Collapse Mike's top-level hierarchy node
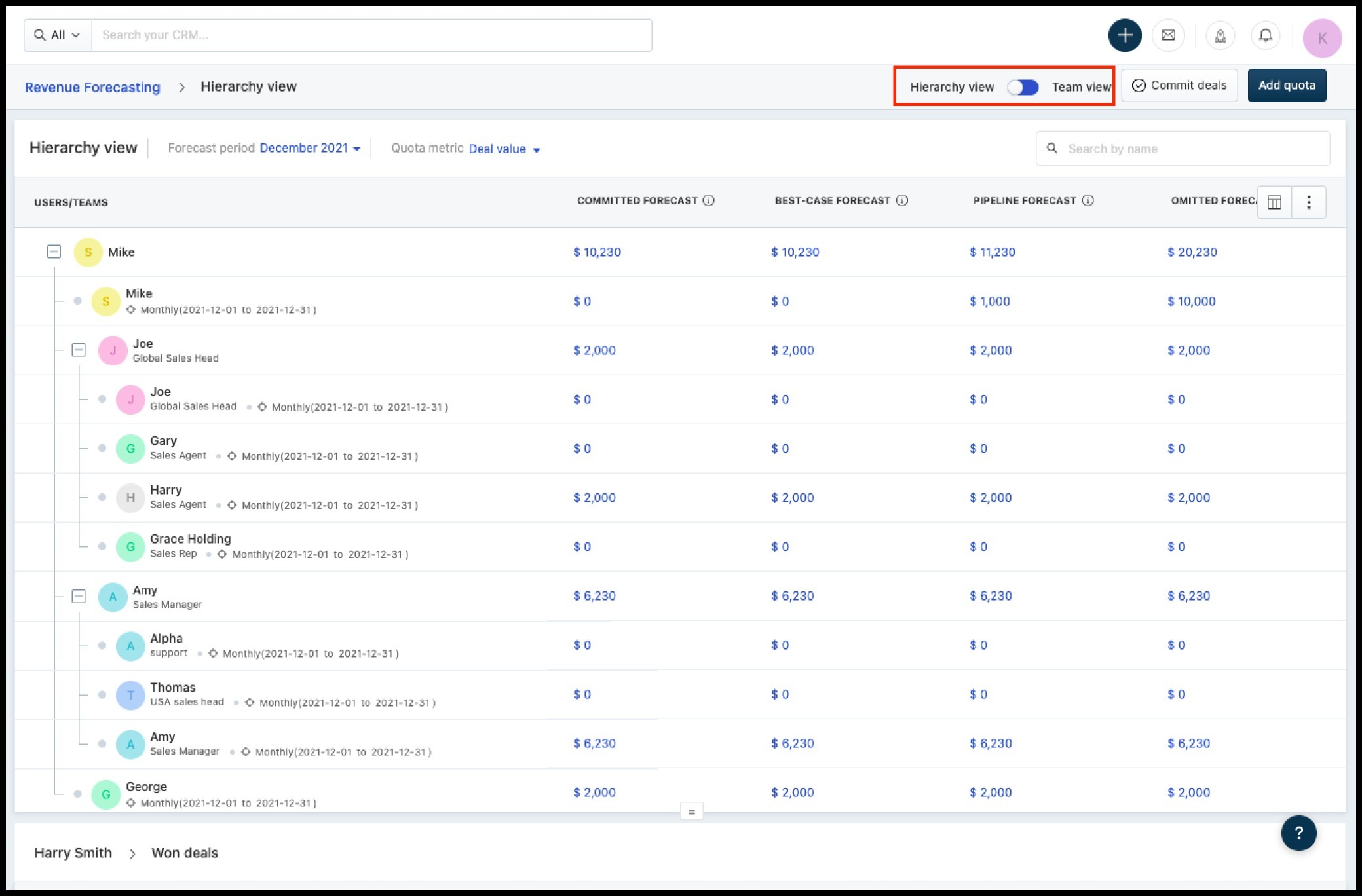This screenshot has height=896, width=1362. (54, 252)
